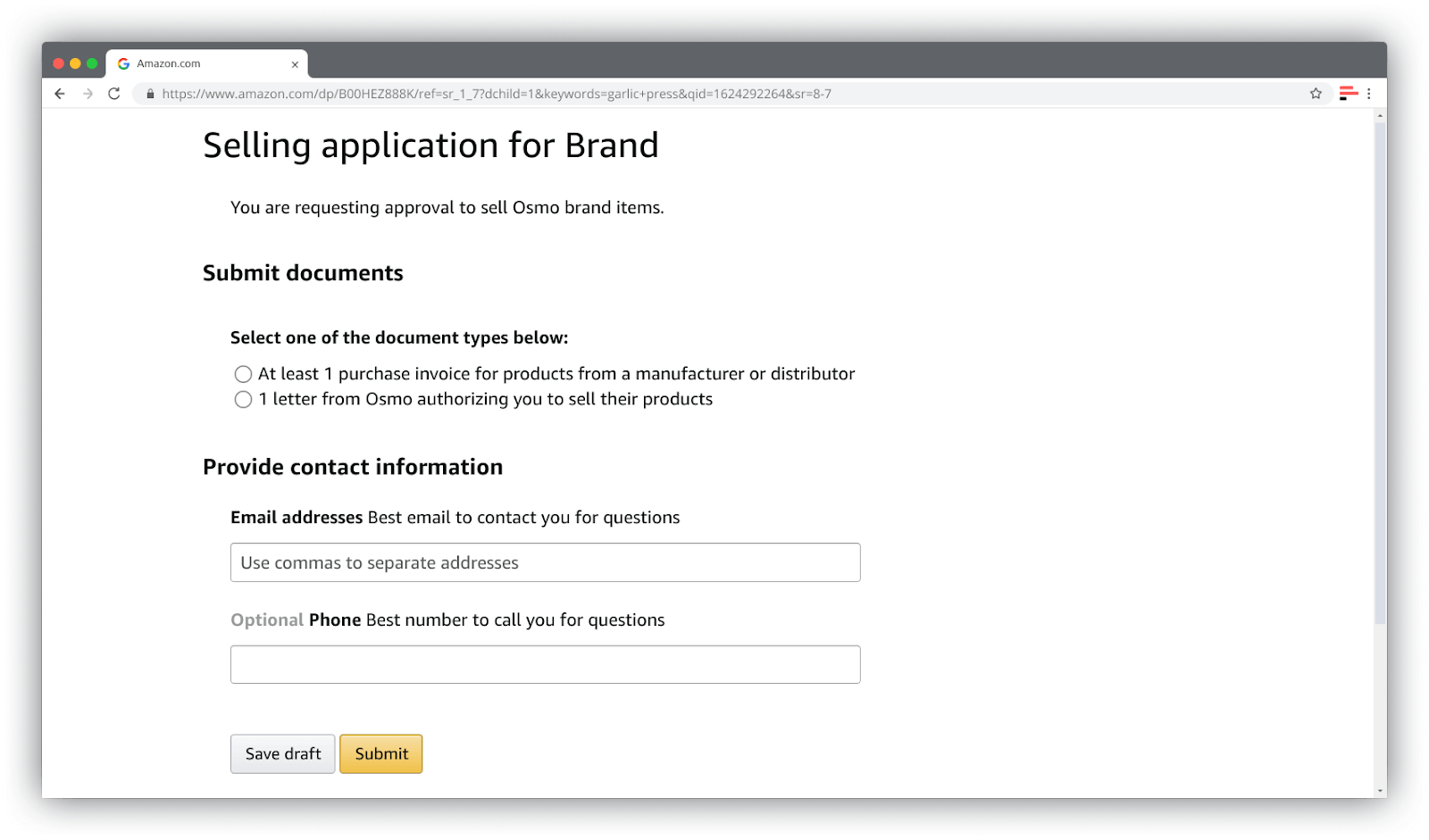Screen dimensions: 1429x840
Task: Submit the selling application
Action: pyautogui.click(x=380, y=753)
